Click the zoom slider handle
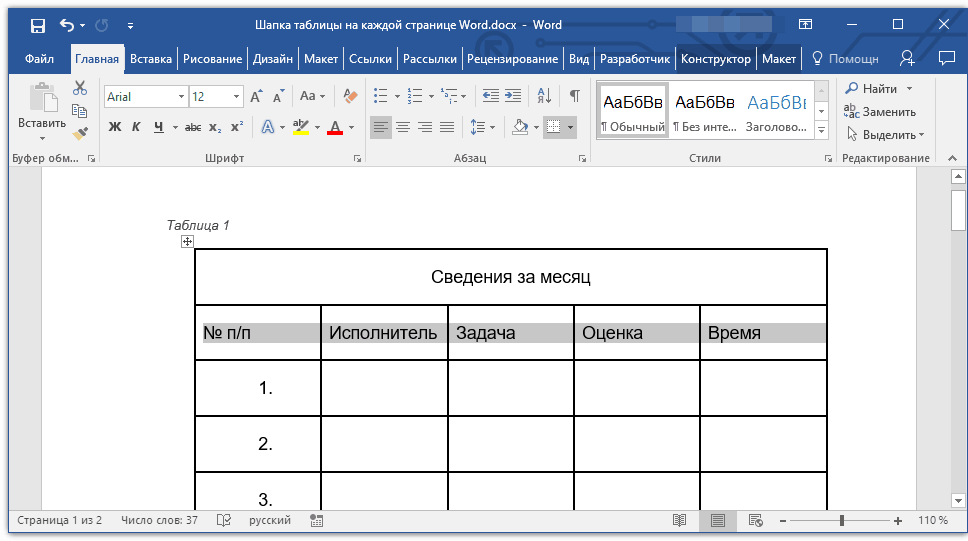This screenshot has width=968, height=541. (842, 521)
